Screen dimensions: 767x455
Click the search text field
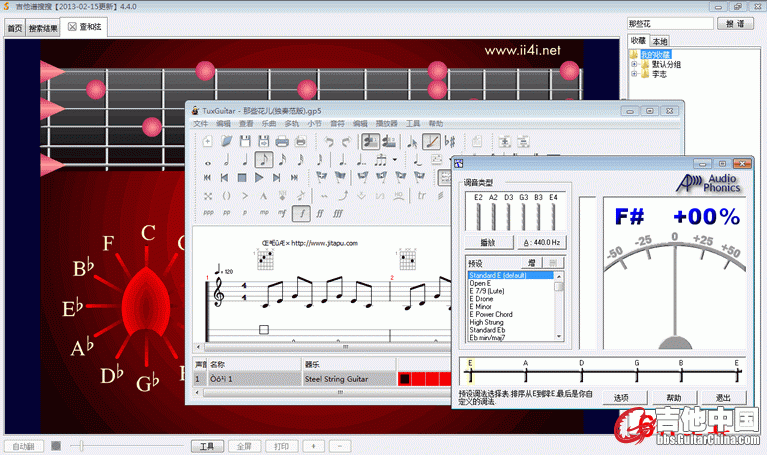(670, 23)
